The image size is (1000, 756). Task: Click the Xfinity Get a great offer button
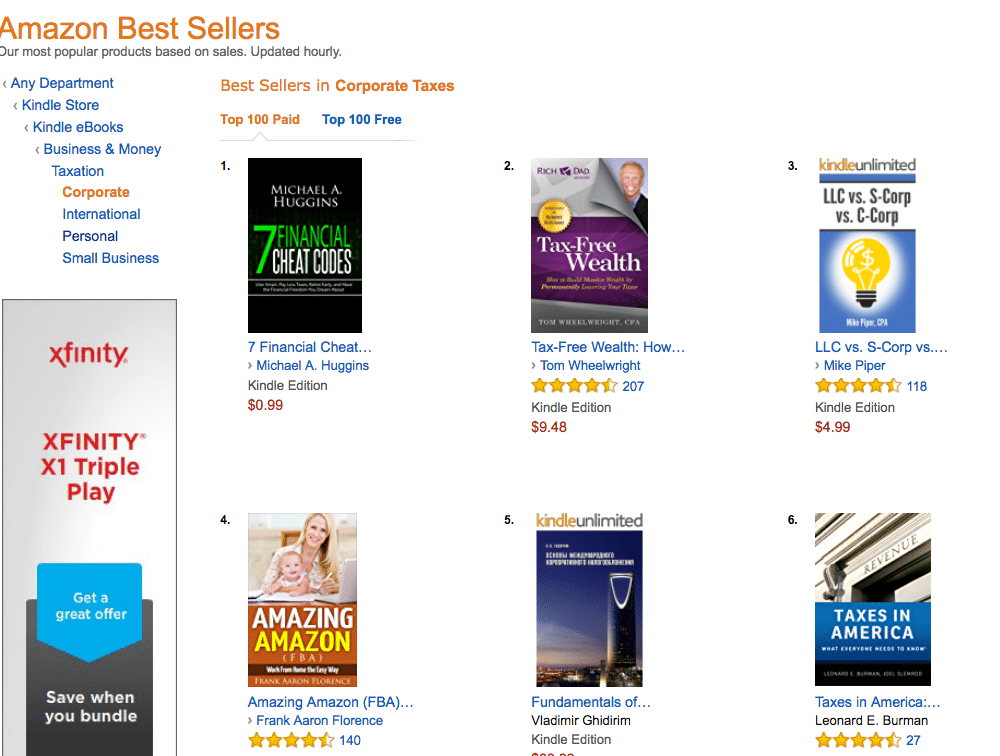(90, 606)
